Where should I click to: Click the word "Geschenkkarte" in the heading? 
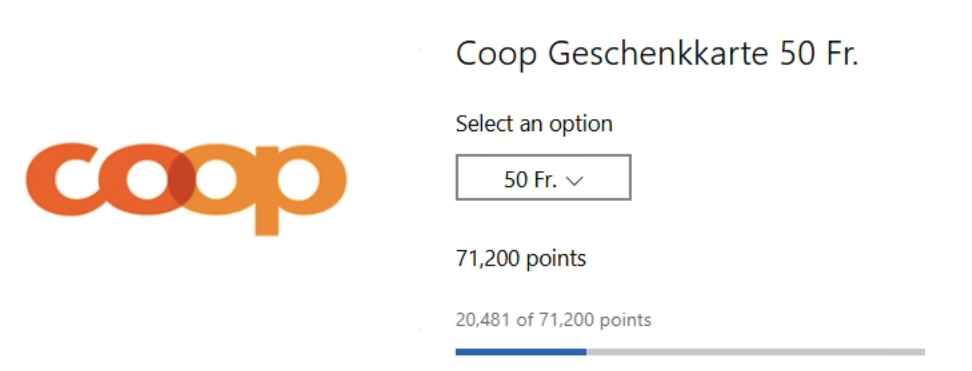pos(658,55)
